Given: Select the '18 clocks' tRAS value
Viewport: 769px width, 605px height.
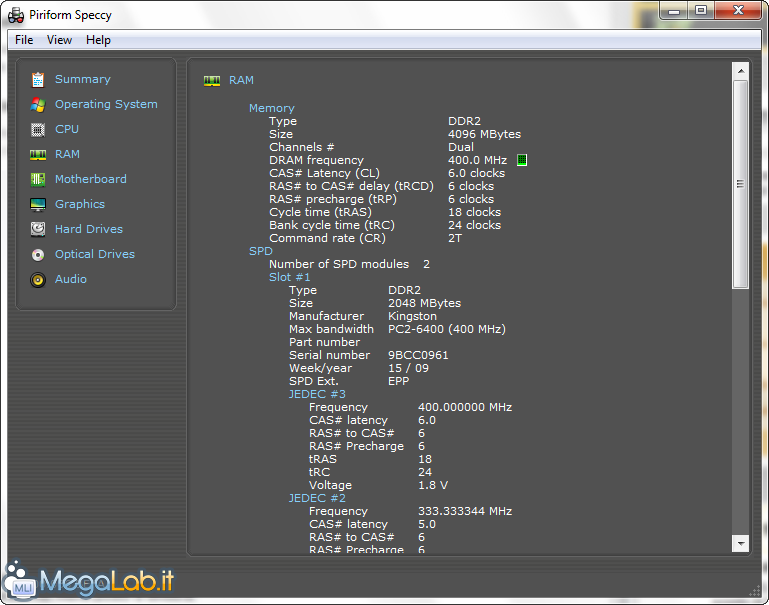Looking at the screenshot, I should [x=474, y=212].
